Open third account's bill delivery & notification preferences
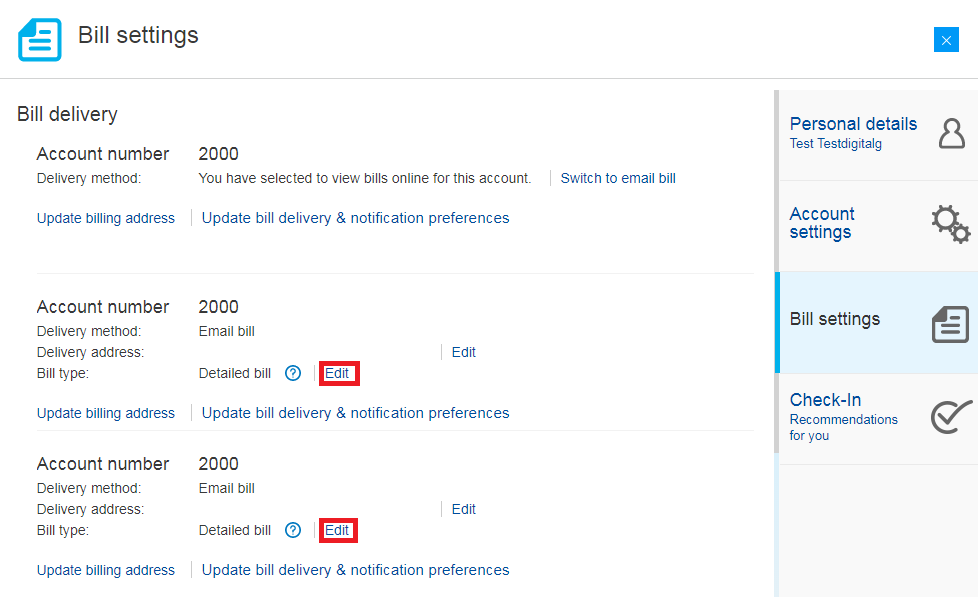 coord(355,570)
